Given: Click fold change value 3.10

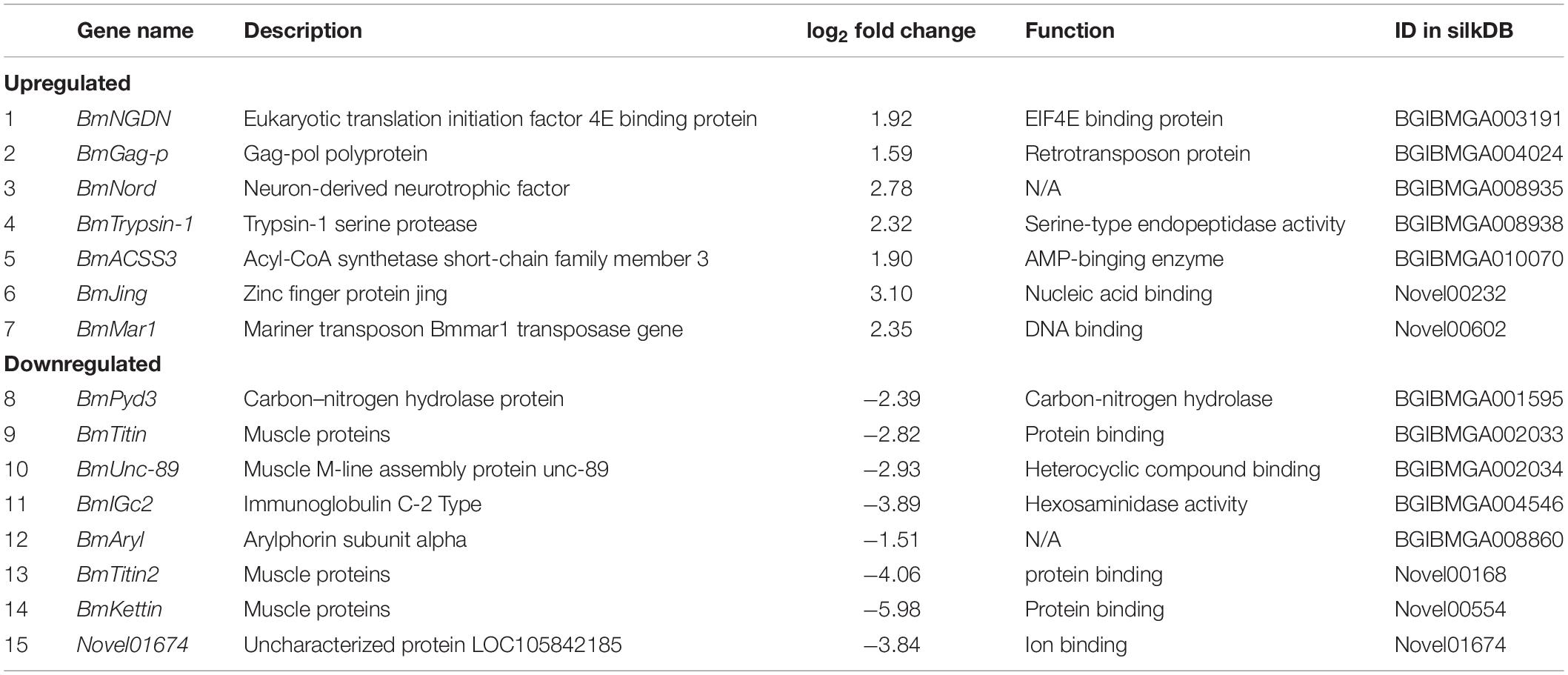Looking at the screenshot, I should 891,293.
